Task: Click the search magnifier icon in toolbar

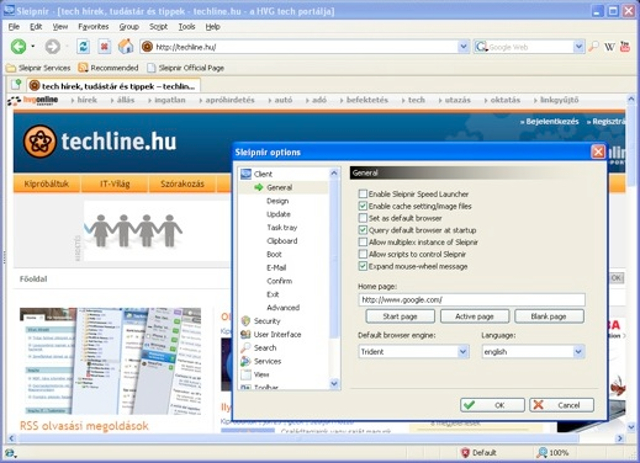Action: click(x=593, y=47)
